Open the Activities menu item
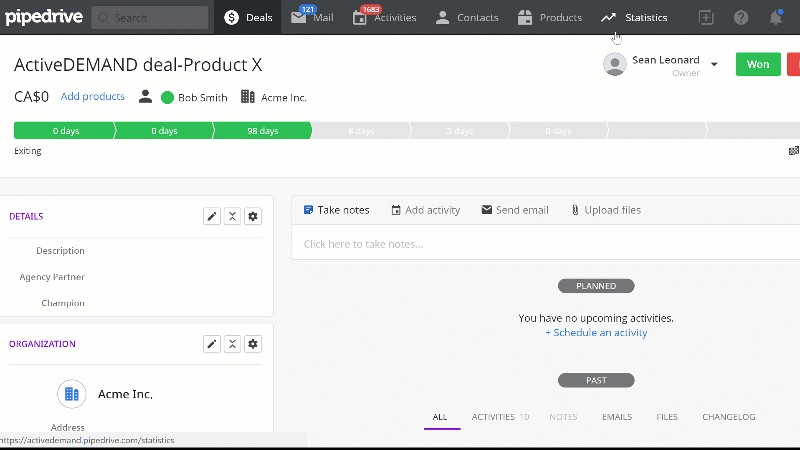This screenshot has width=800, height=450. click(x=384, y=17)
